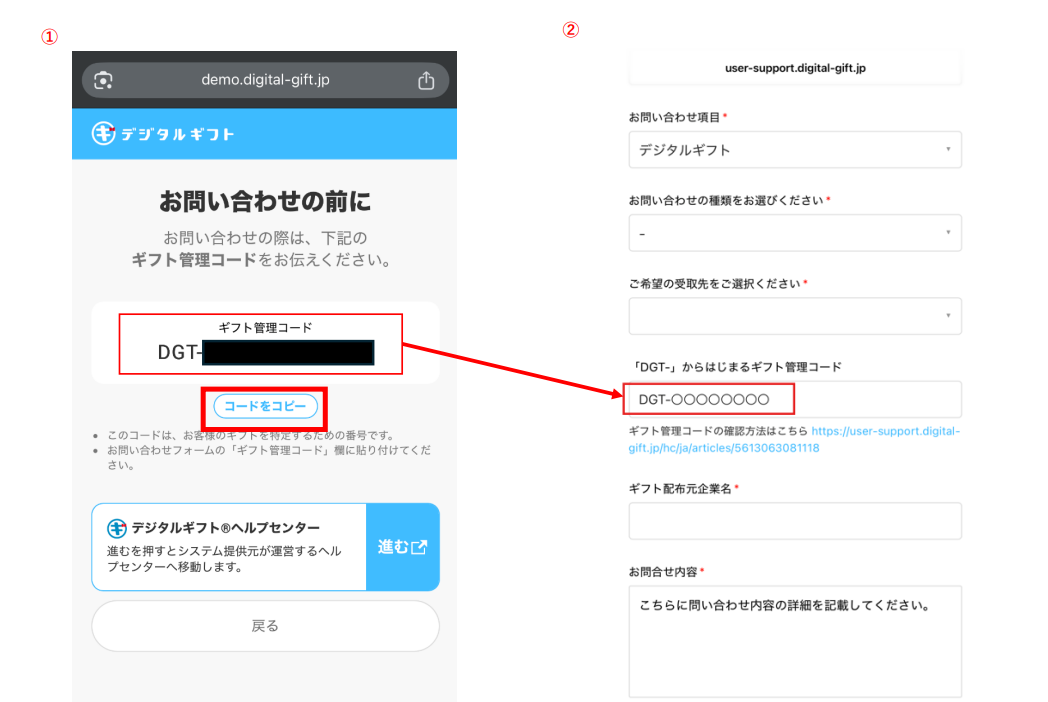Click the DGT- gift management code input field
The image size is (1048, 702).
click(x=795, y=399)
